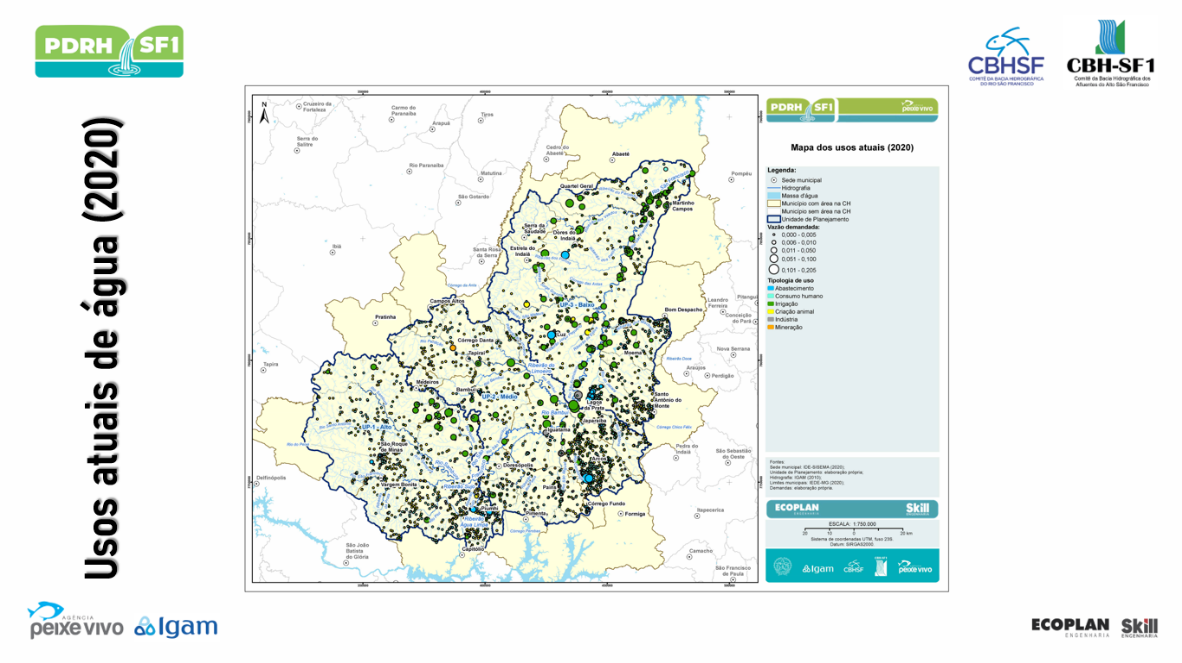The image size is (1182, 663).
Task: Click the Igam logo in slide footer
Action: click(176, 626)
